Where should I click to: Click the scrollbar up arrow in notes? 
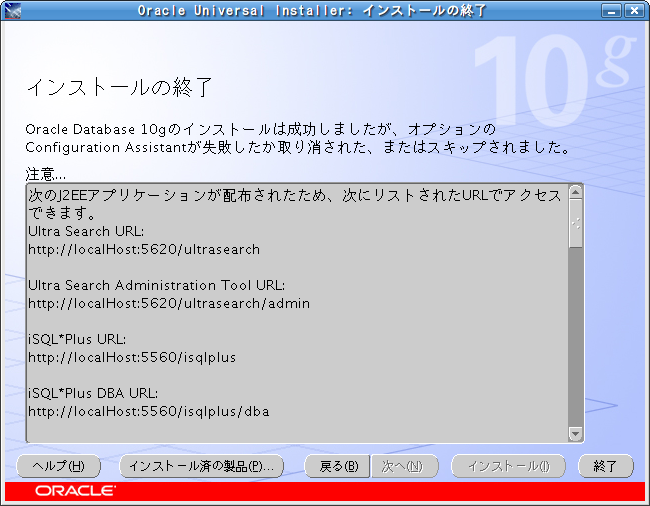point(575,192)
